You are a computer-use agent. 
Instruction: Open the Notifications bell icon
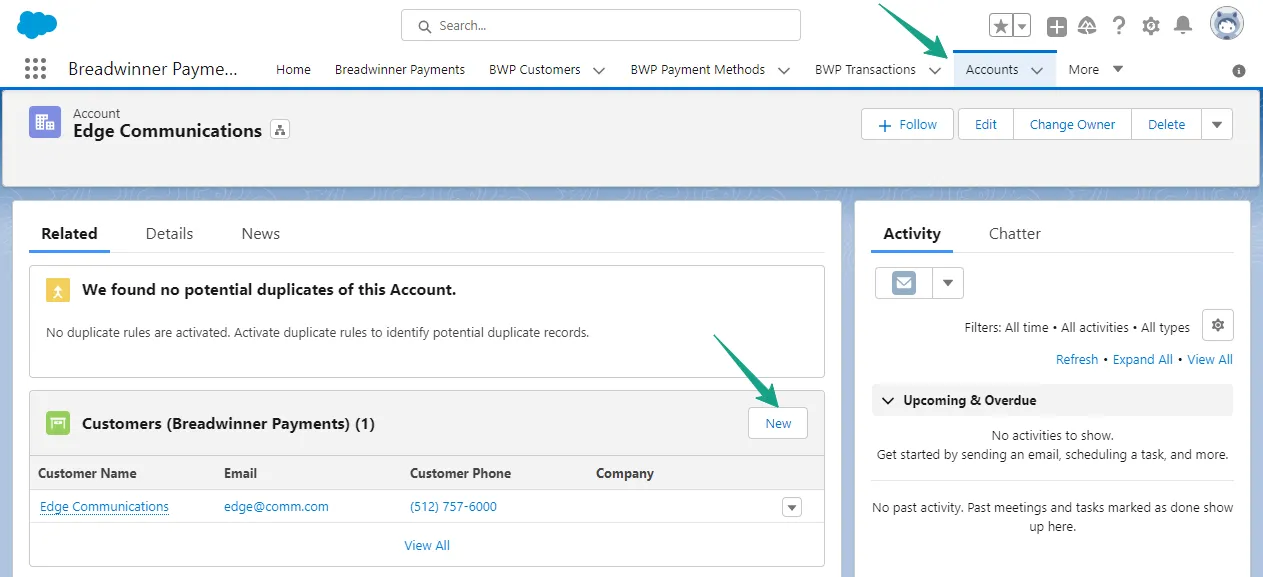pos(1183,26)
